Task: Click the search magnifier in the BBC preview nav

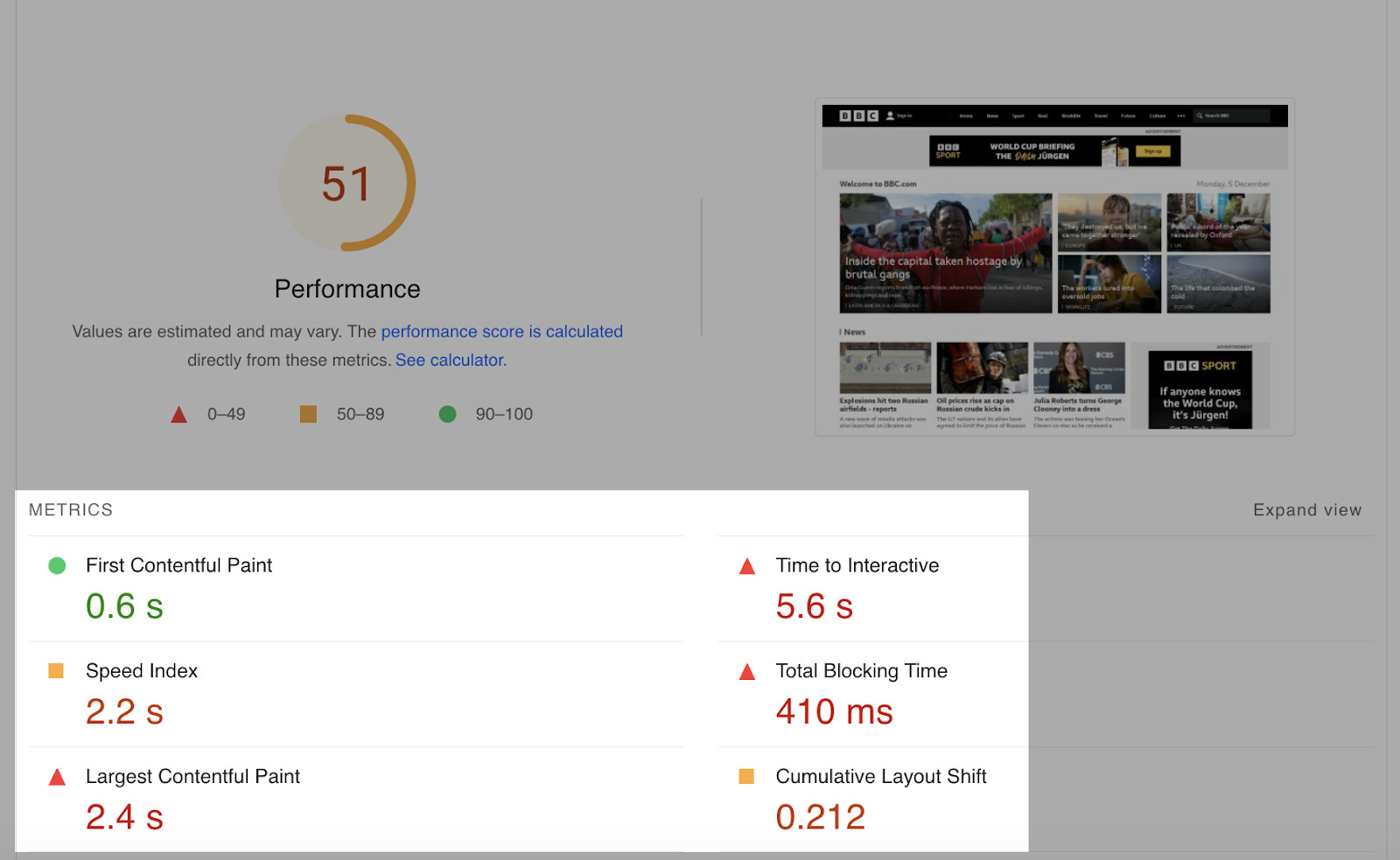Action: (x=1198, y=115)
